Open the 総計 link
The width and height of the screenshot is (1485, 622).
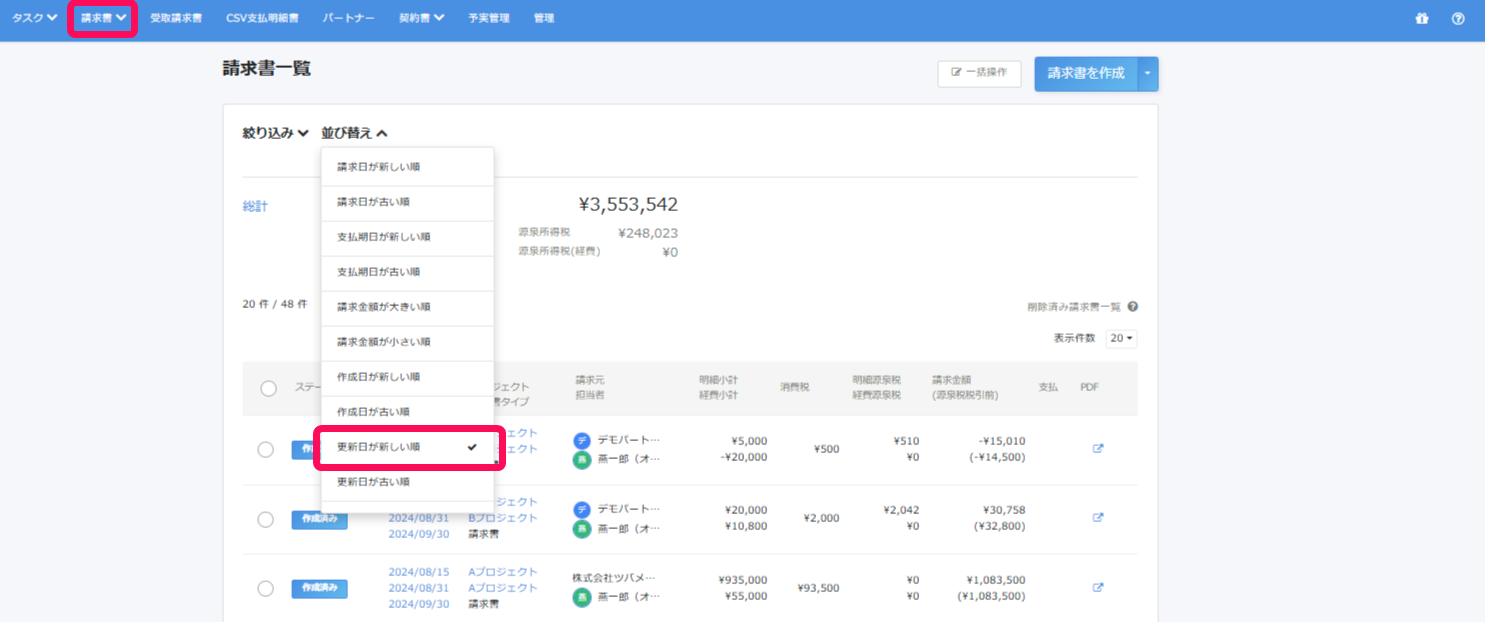(255, 206)
